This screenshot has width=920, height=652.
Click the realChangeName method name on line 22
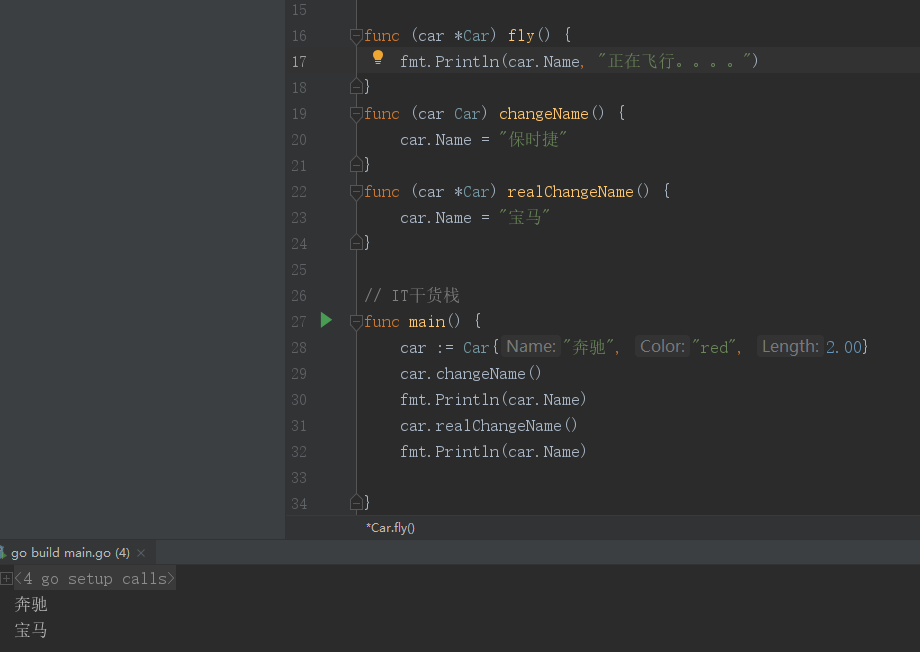click(x=570, y=192)
